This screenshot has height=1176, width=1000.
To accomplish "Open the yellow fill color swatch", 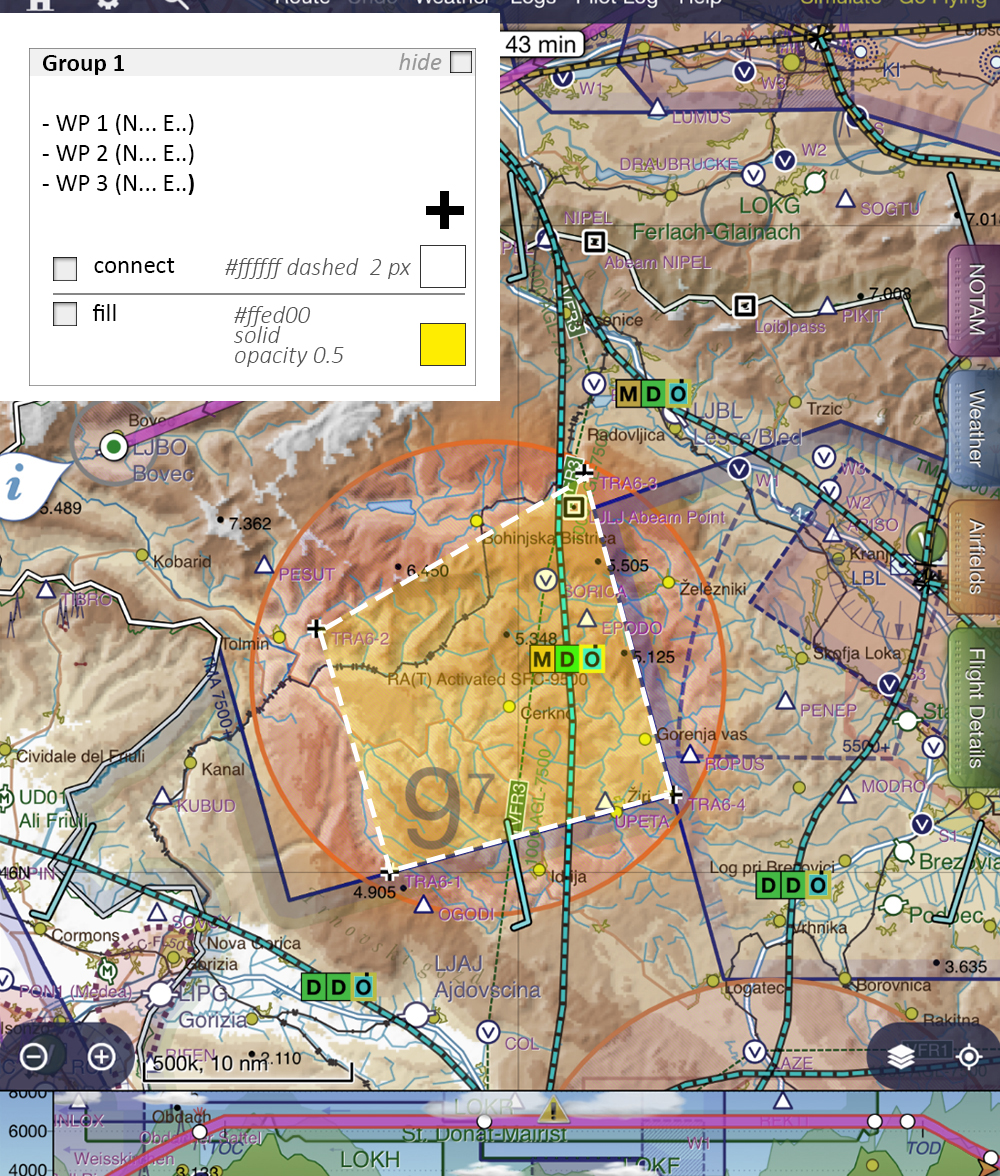I will tap(442, 344).
